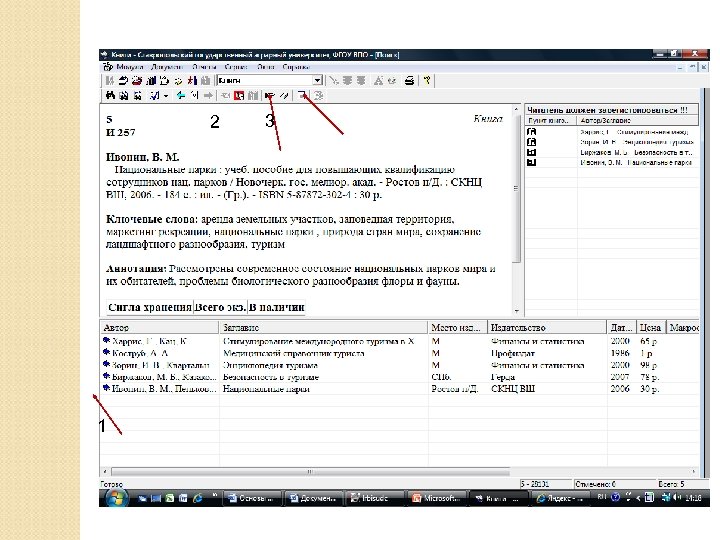Click the Ивонин entry in right panel list
The width and height of the screenshot is (720, 540).
click(636, 163)
